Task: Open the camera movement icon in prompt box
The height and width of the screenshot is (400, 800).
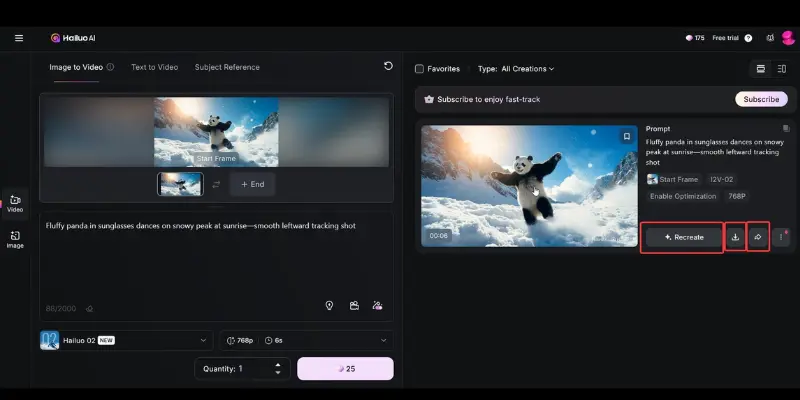Action: 354,306
